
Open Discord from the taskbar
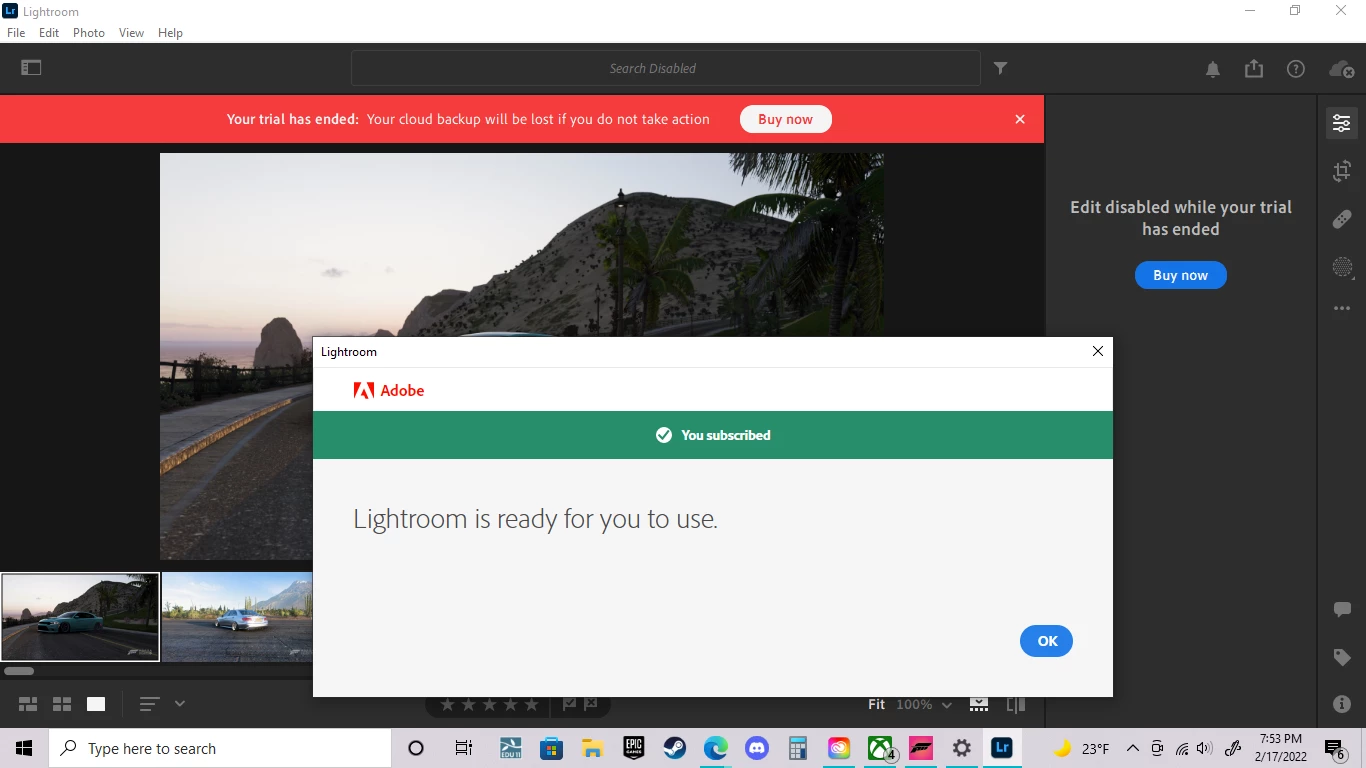757,748
